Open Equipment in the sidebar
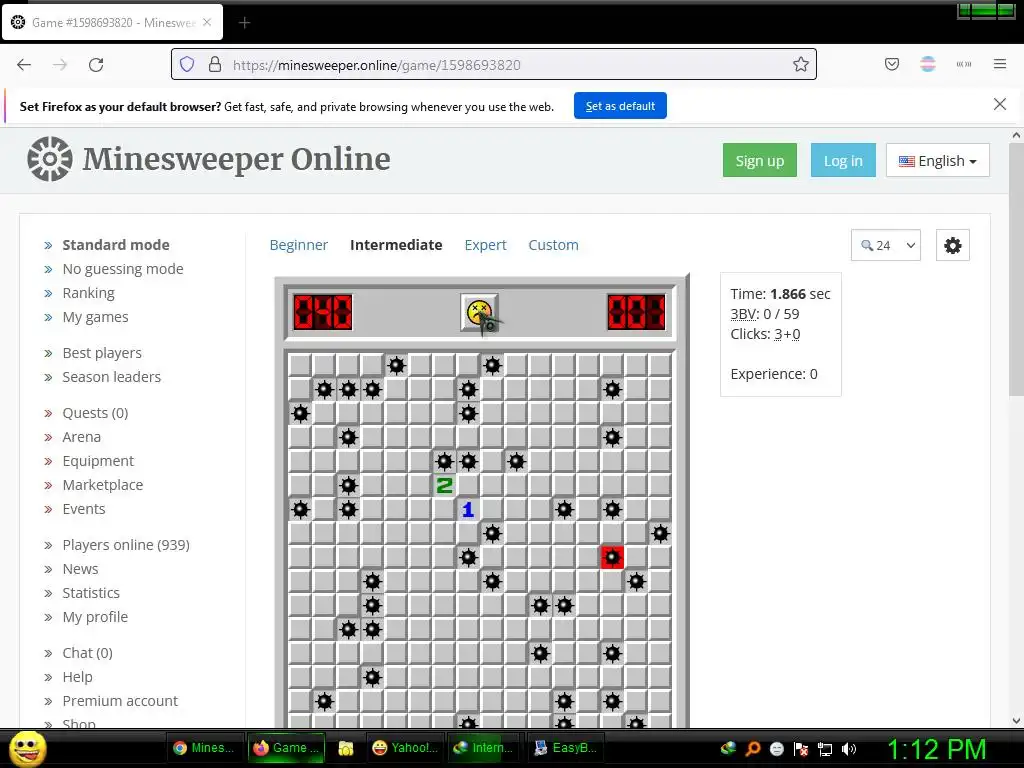The width and height of the screenshot is (1024, 768). 98,461
